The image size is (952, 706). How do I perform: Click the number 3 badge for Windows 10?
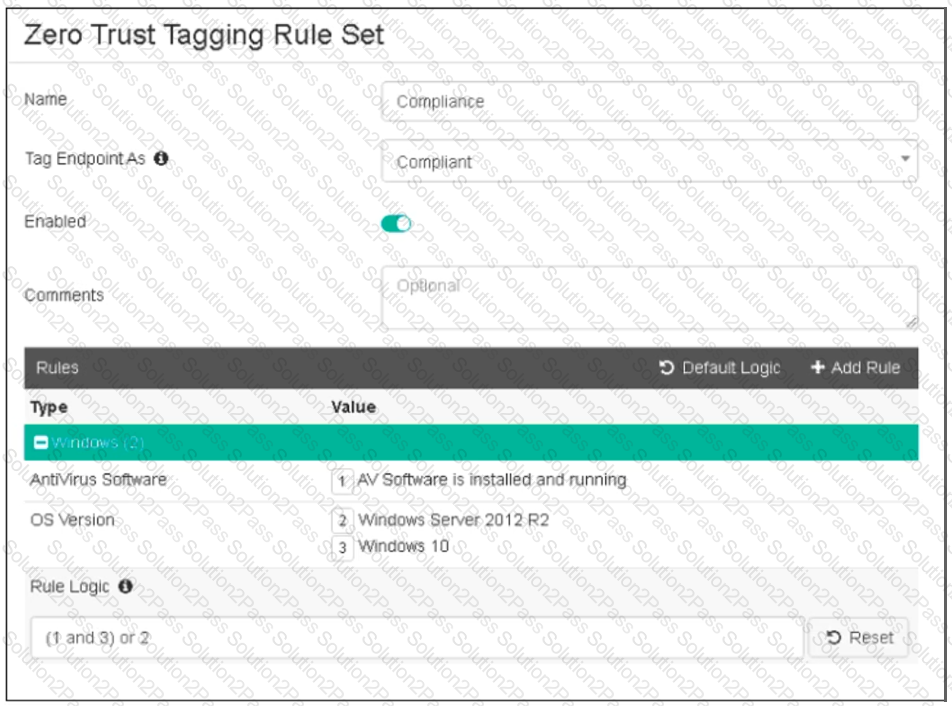pyautogui.click(x=342, y=548)
